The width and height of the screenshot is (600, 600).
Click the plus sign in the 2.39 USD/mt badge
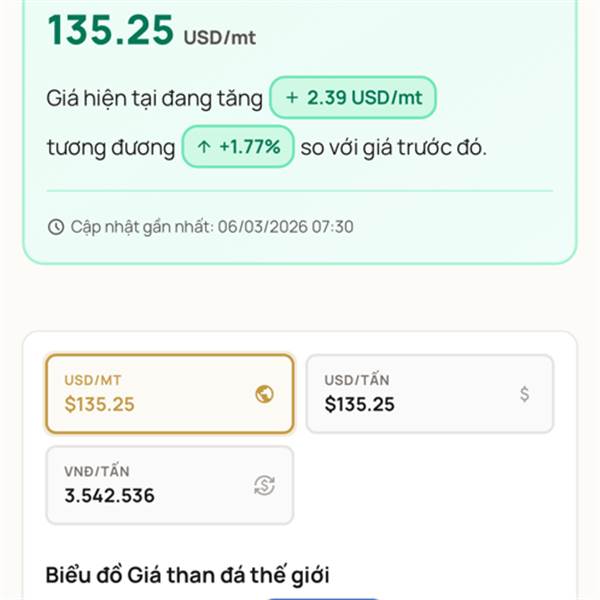(292, 98)
